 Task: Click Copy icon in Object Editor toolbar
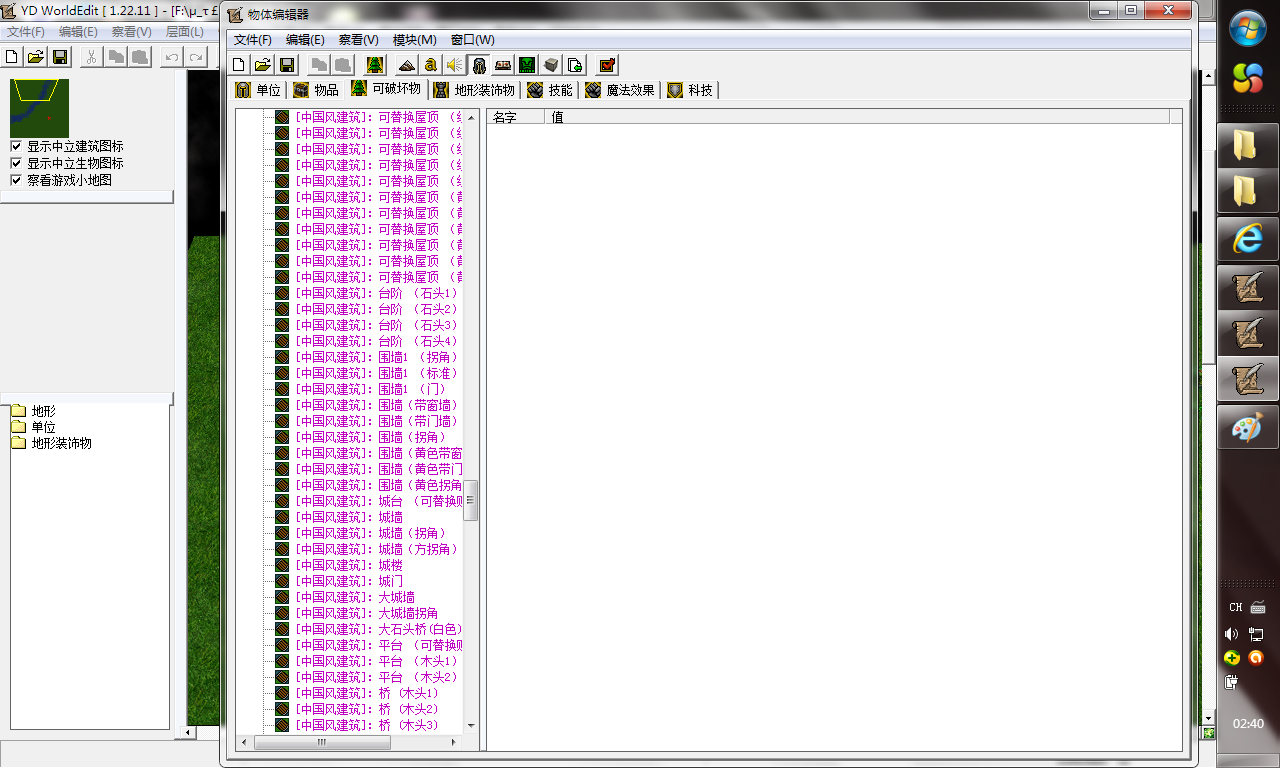(319, 65)
